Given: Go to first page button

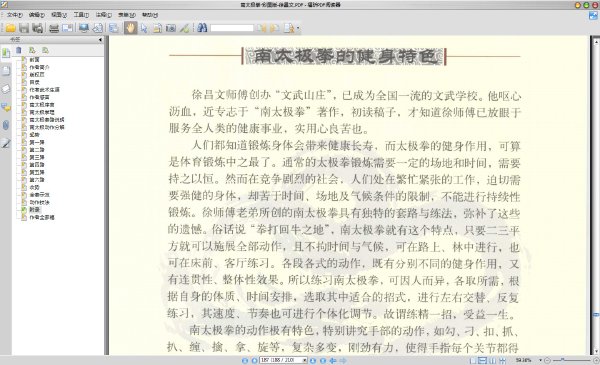Looking at the screenshot, I should pyautogui.click(x=245, y=360).
